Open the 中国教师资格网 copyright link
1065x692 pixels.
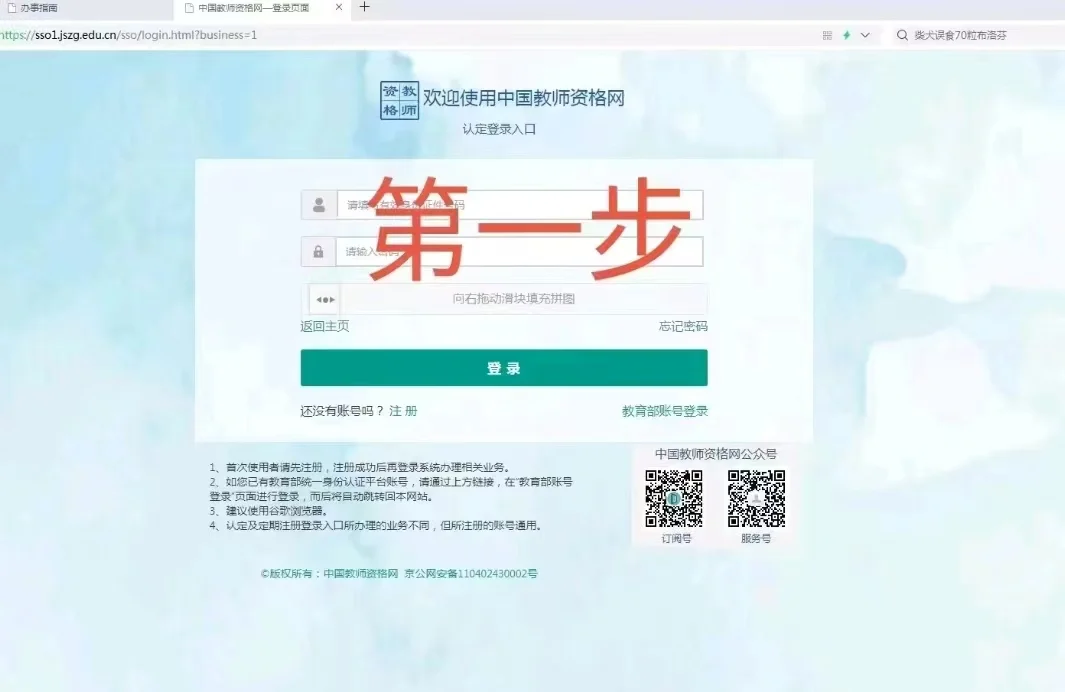pyautogui.click(x=361, y=574)
